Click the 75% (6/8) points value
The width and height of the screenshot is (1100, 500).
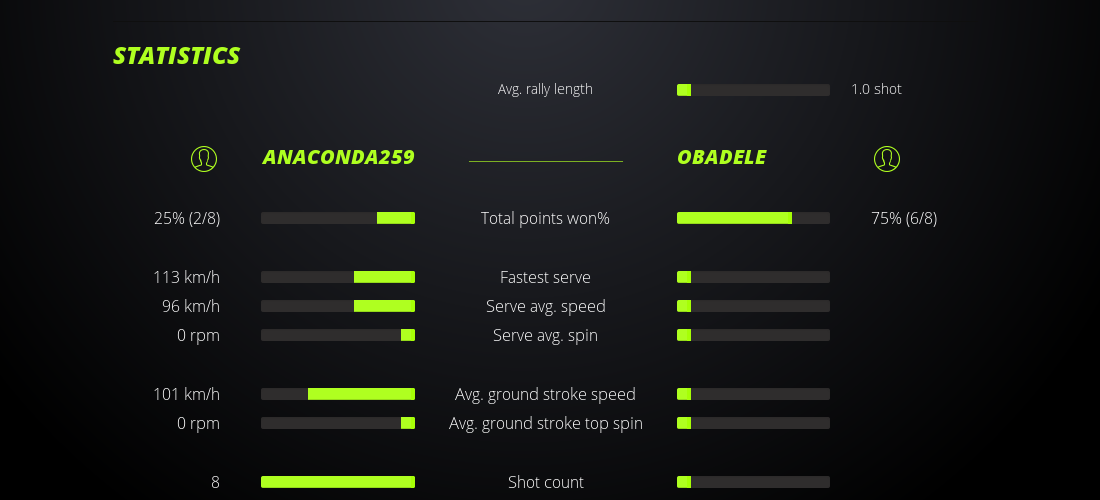904,218
